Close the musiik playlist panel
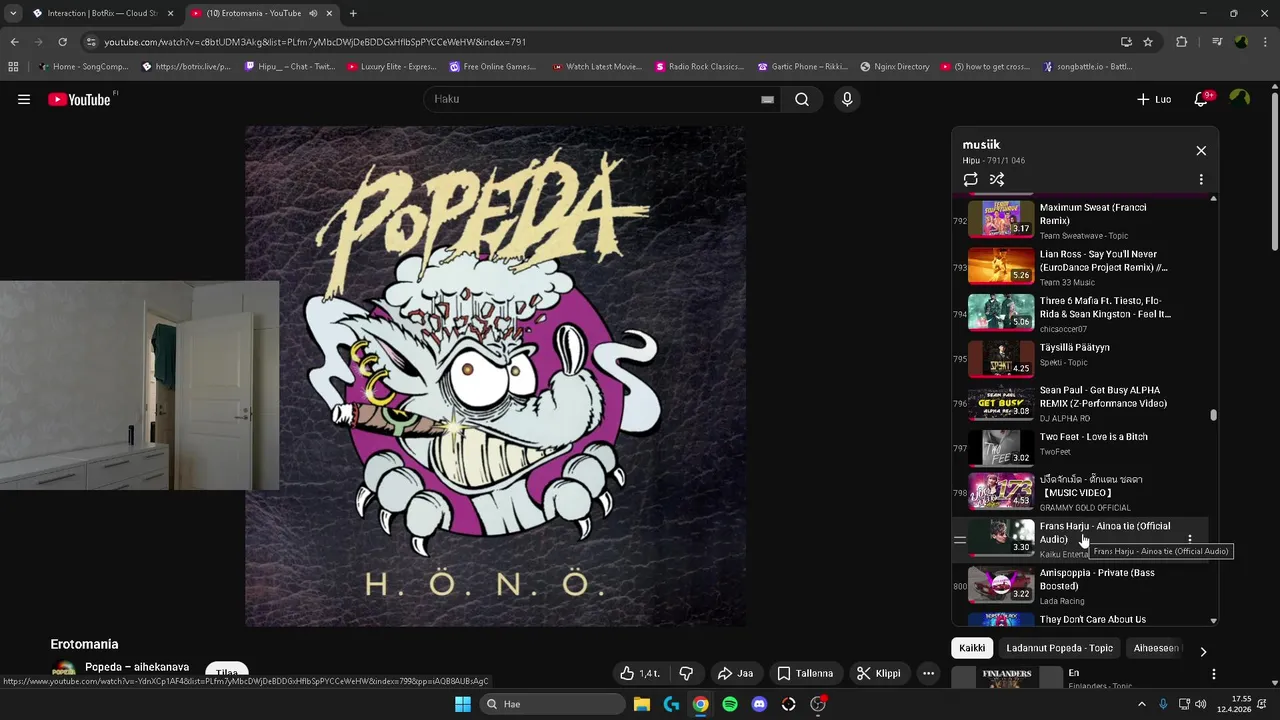This screenshot has height=720, width=1280. click(1201, 151)
